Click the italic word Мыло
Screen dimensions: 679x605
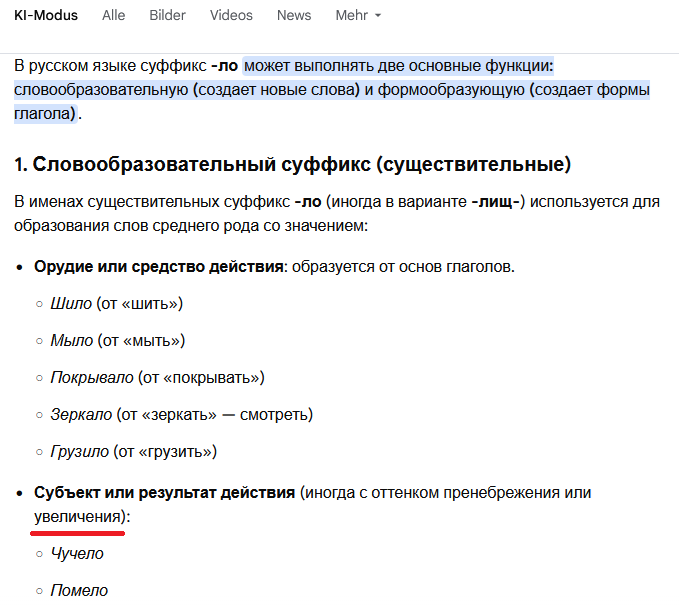72,341
